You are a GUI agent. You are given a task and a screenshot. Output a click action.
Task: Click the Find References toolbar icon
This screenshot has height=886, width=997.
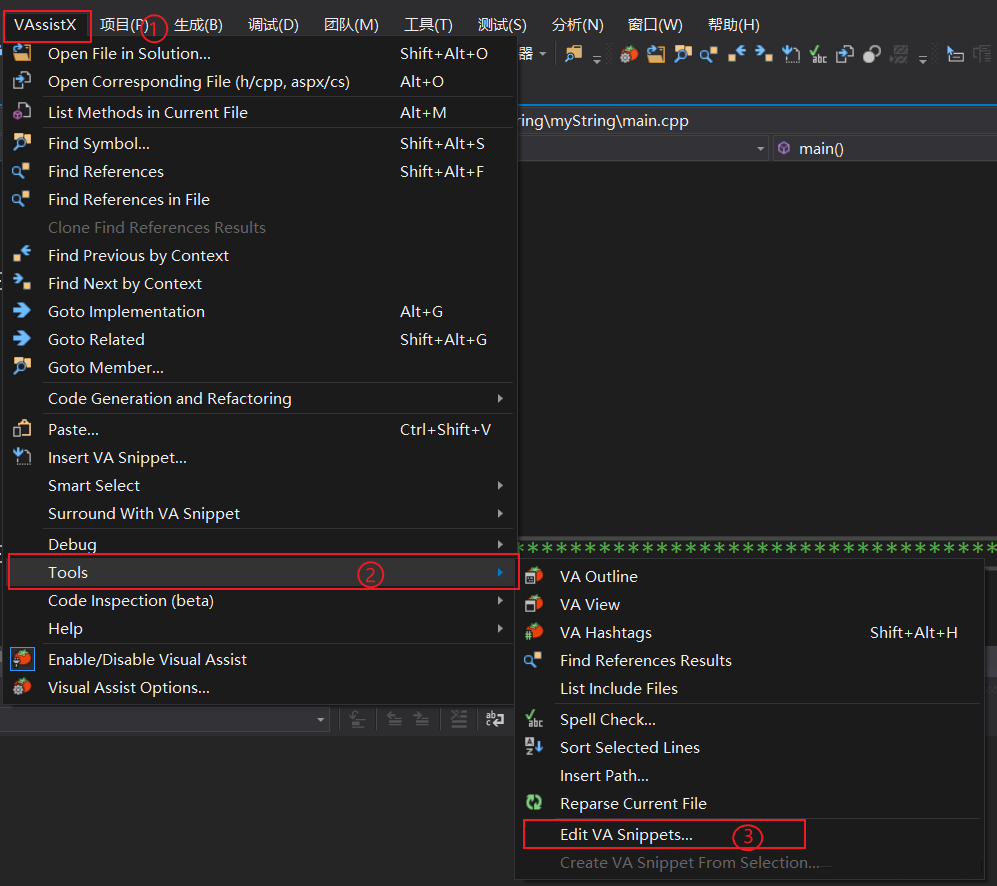708,54
